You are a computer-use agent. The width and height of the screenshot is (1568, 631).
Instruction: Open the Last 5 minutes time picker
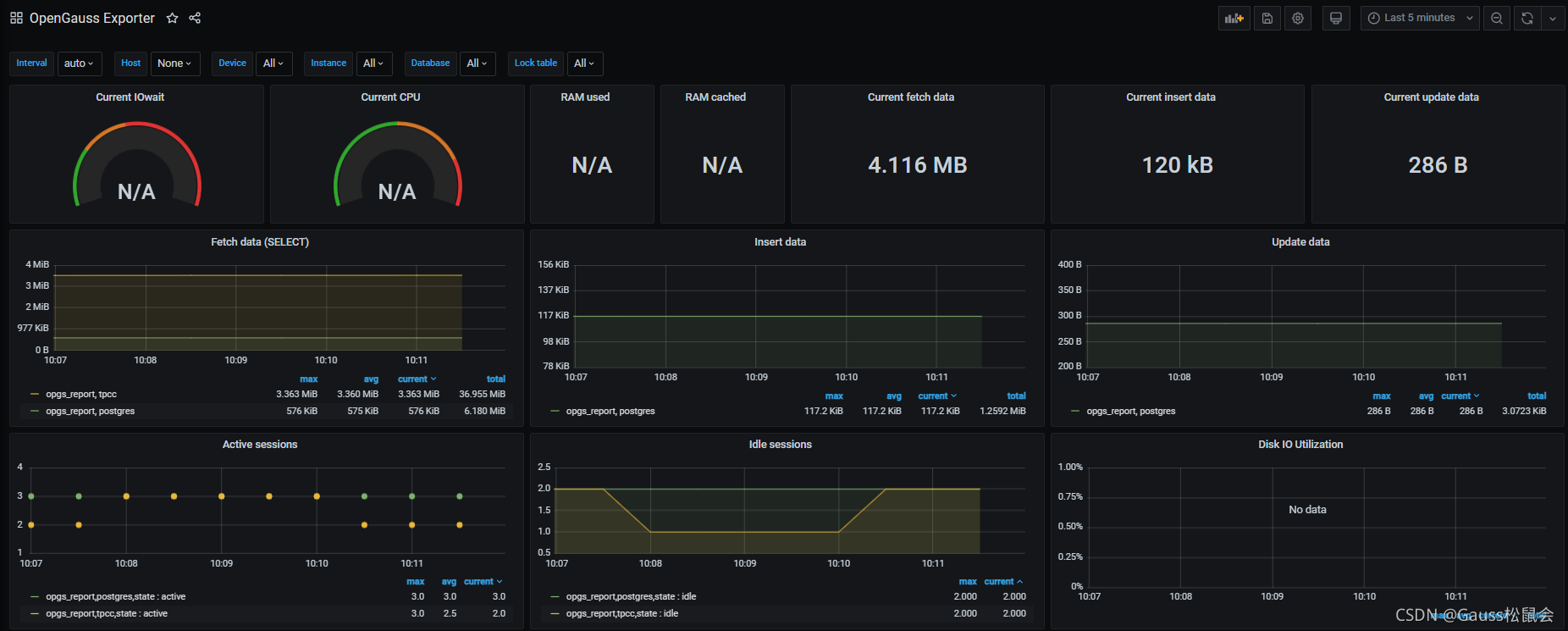tap(1420, 18)
